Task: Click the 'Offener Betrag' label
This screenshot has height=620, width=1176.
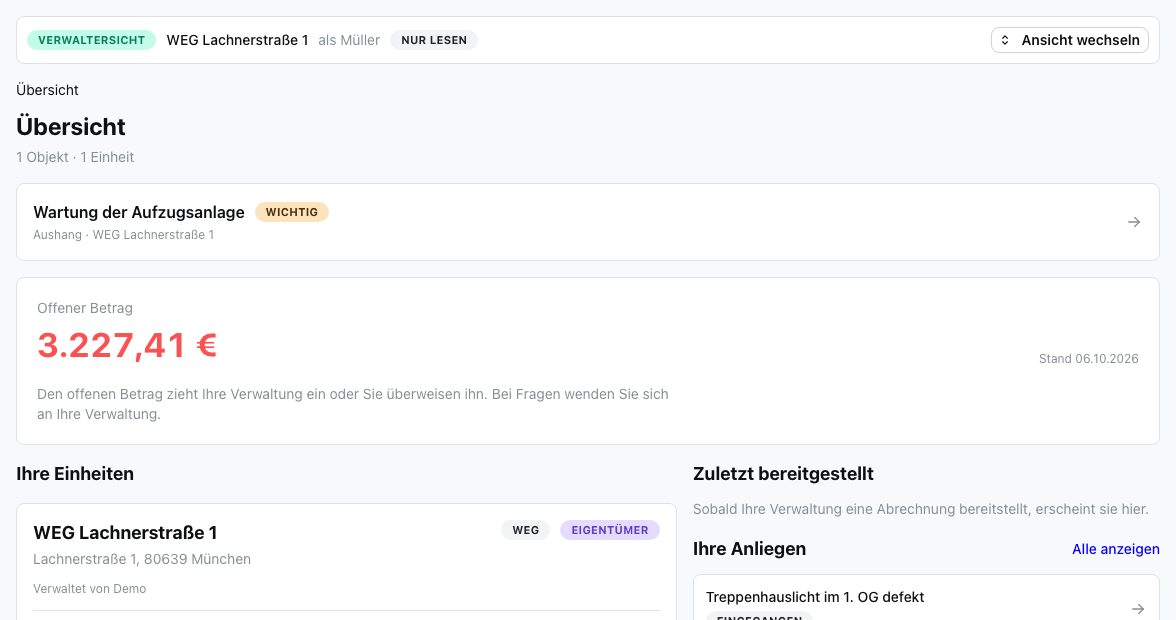Action: (85, 308)
